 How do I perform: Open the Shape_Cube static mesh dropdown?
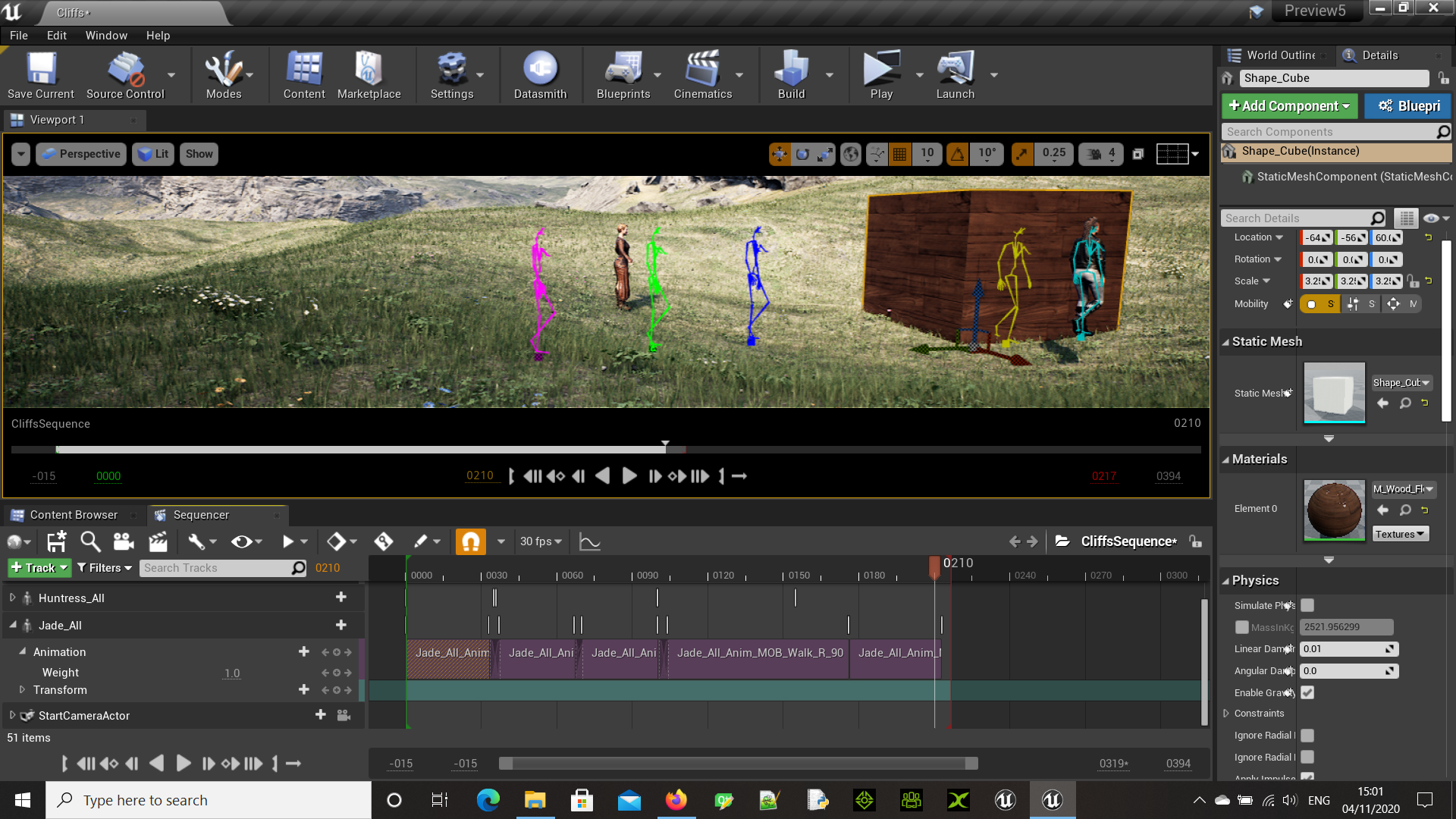1401,383
